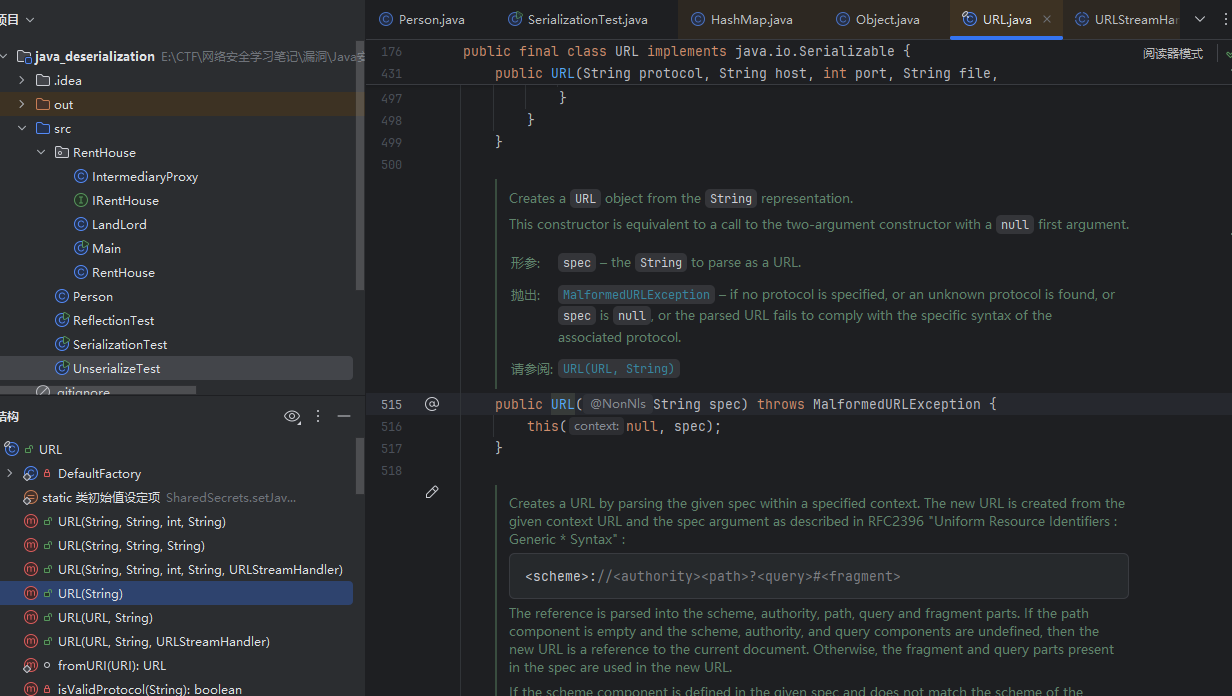
Task: Expand the out folder
Action: [22, 105]
